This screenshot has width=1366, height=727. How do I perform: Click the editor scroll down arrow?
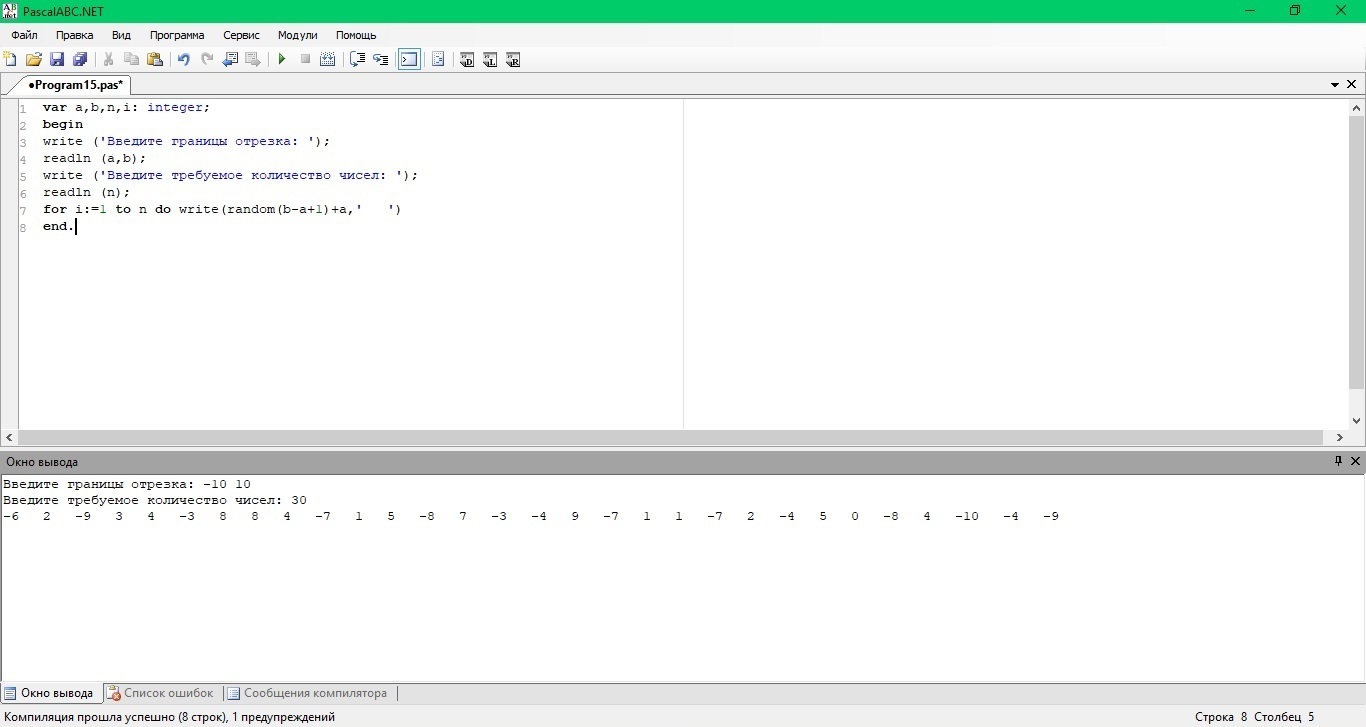(1357, 421)
